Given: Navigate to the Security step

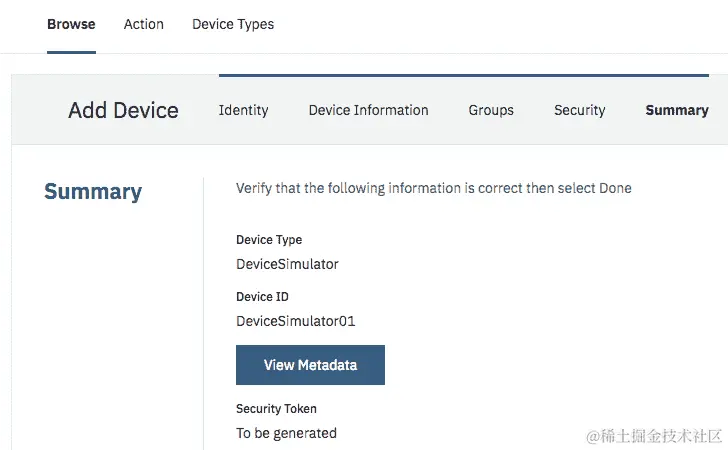Looking at the screenshot, I should (x=580, y=110).
